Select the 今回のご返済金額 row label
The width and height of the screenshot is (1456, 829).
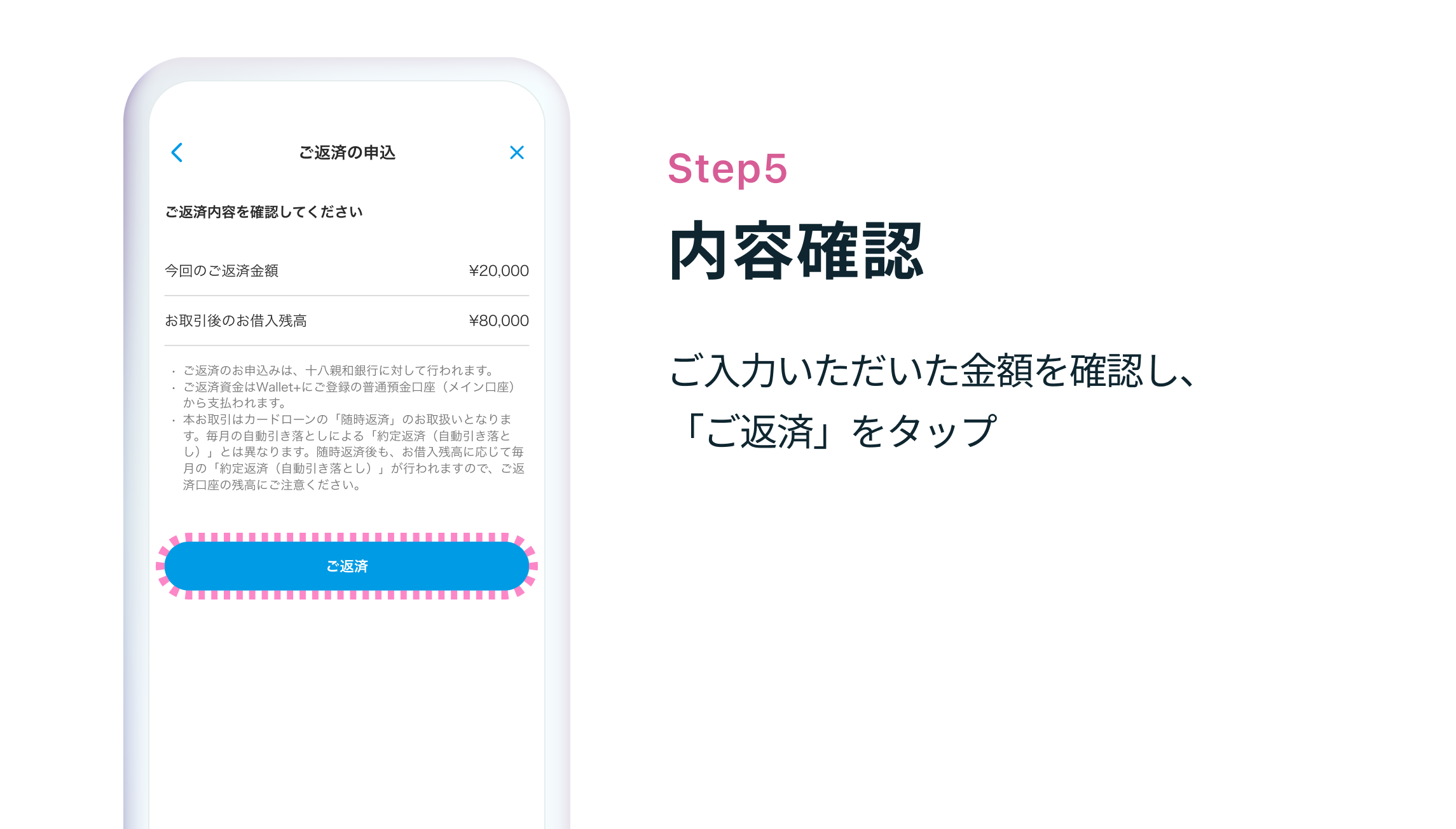click(221, 271)
